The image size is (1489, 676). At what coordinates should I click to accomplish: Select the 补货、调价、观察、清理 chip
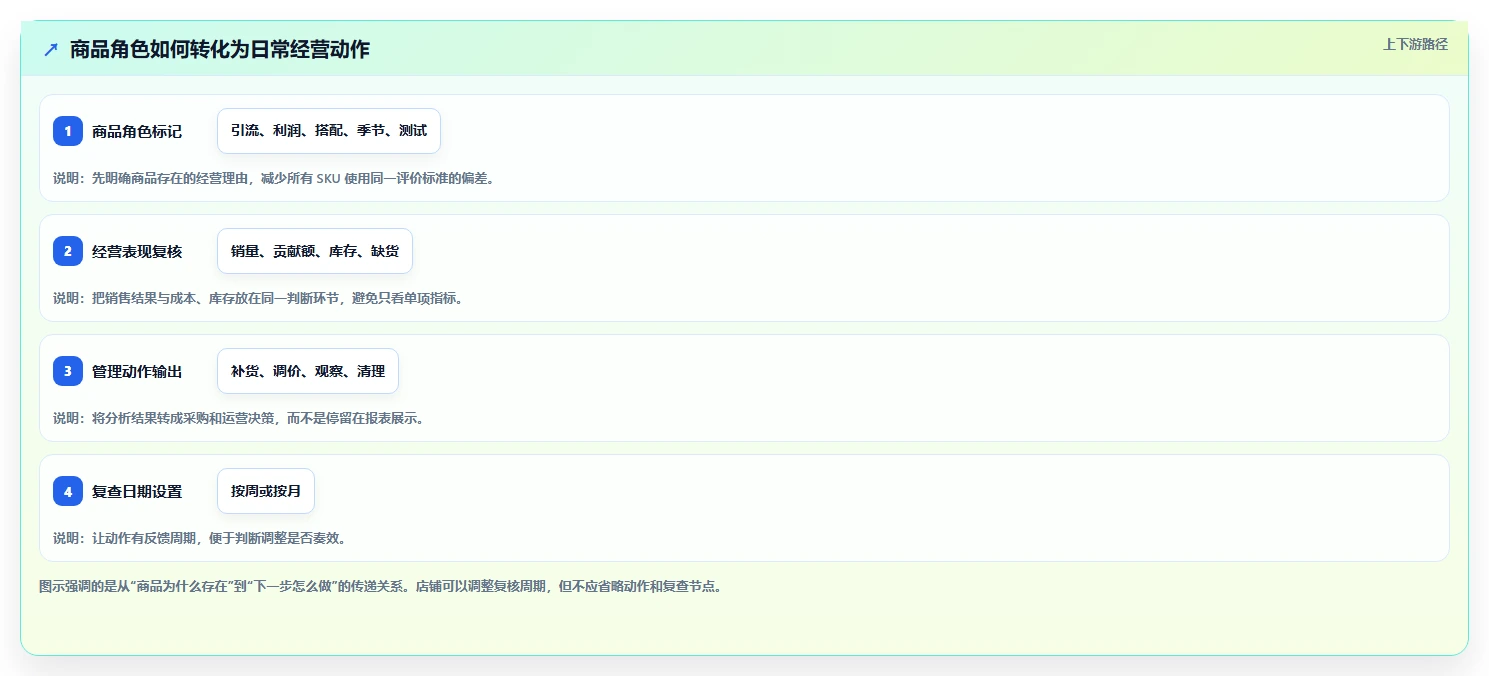[308, 371]
